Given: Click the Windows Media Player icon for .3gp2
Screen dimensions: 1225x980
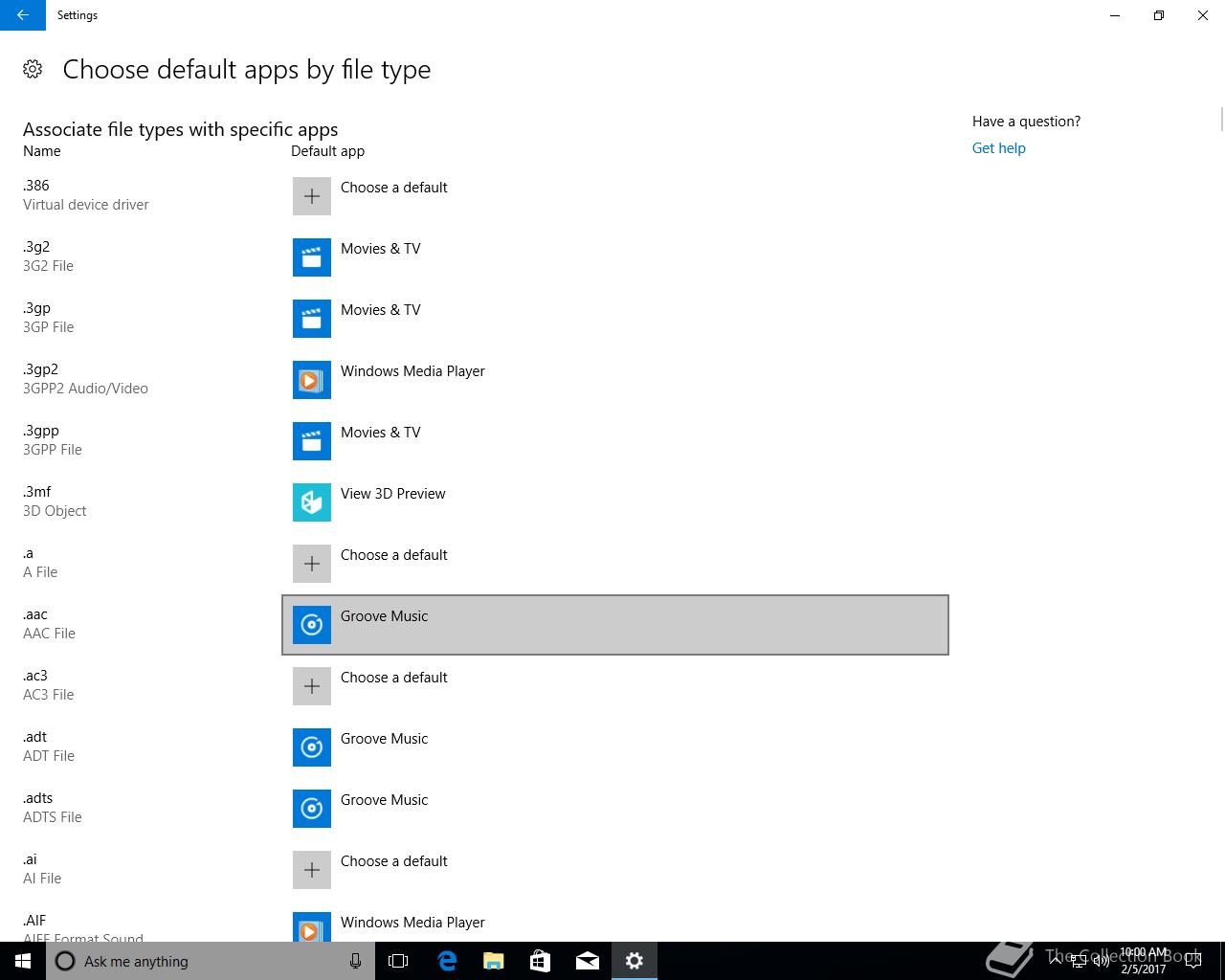Looking at the screenshot, I should [x=312, y=380].
